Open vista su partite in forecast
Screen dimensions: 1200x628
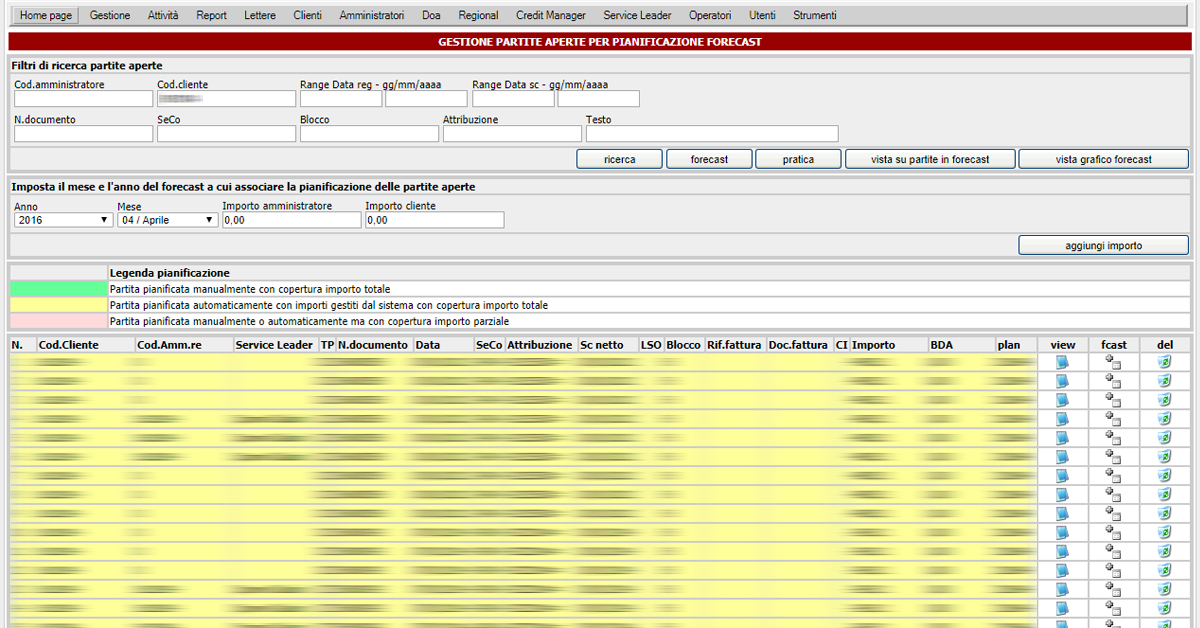coord(930,159)
